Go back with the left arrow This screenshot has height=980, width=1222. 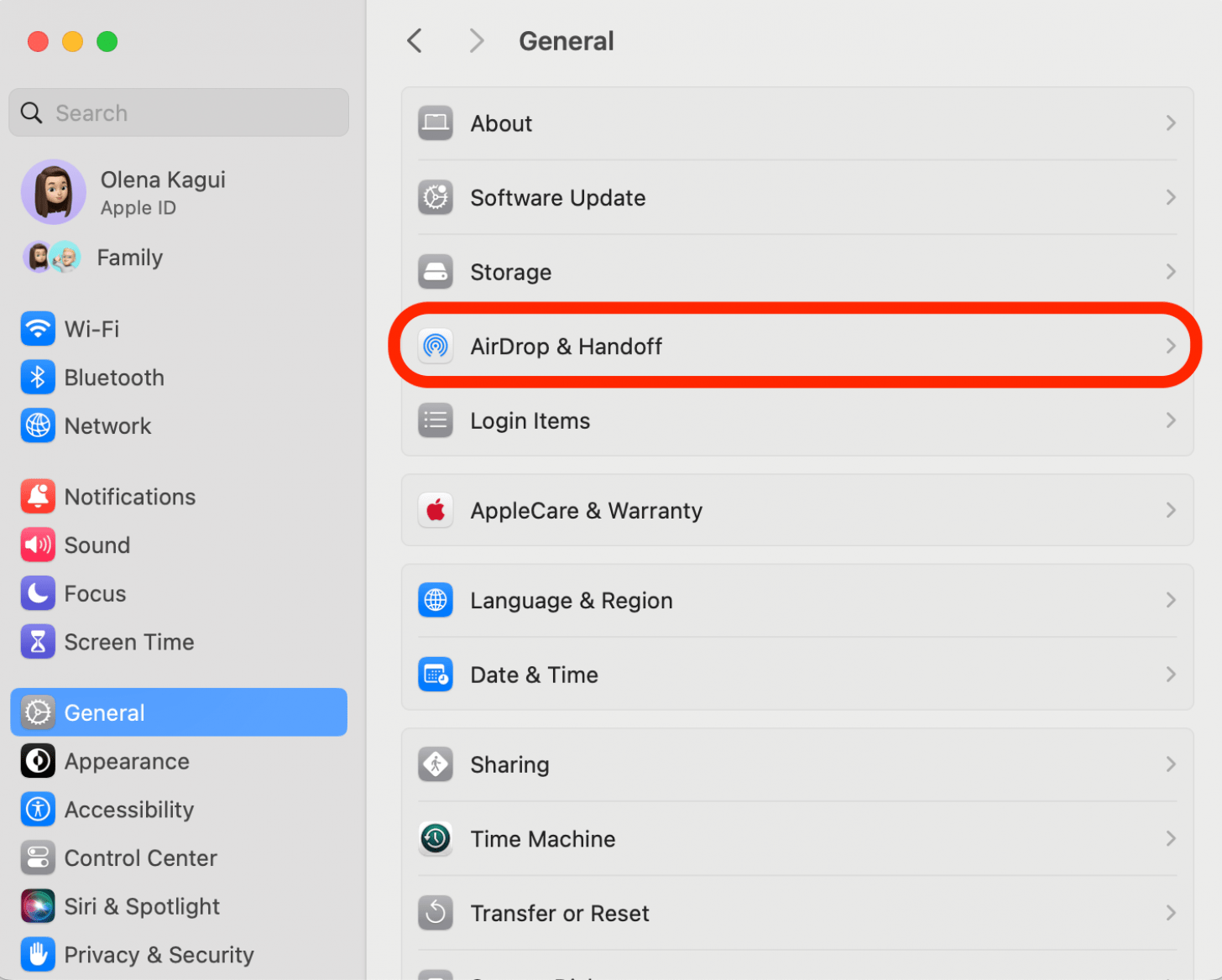pos(415,40)
